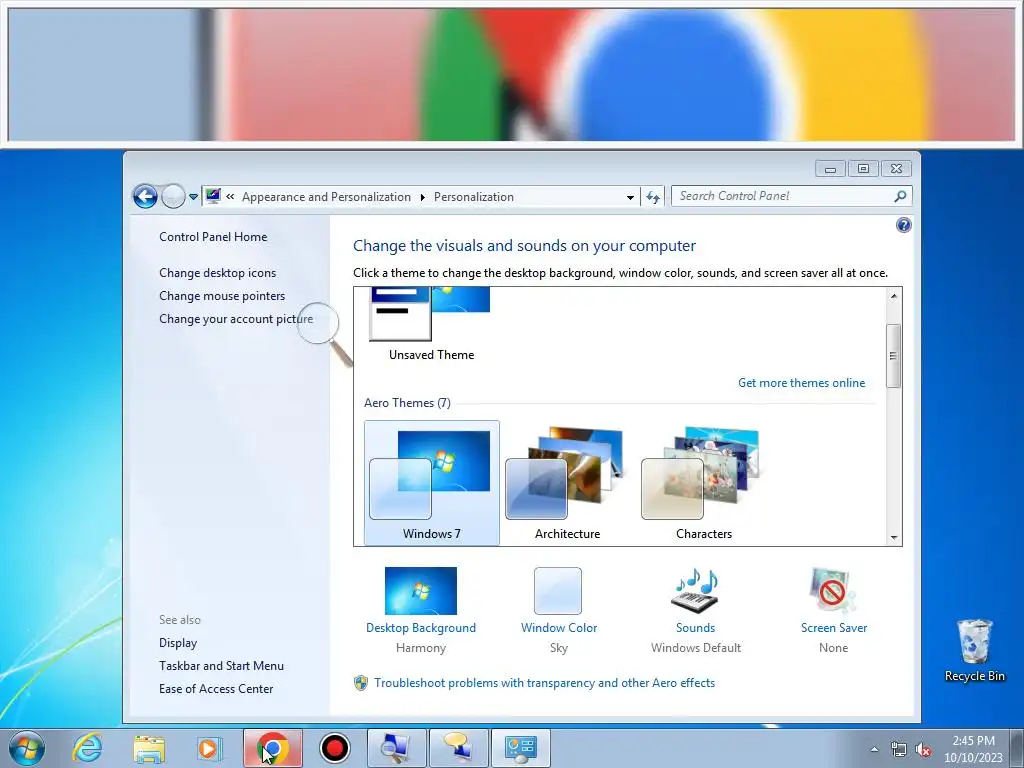Open the clock showing 2:45 PM
This screenshot has width=1024, height=768.
pyautogui.click(x=973, y=749)
